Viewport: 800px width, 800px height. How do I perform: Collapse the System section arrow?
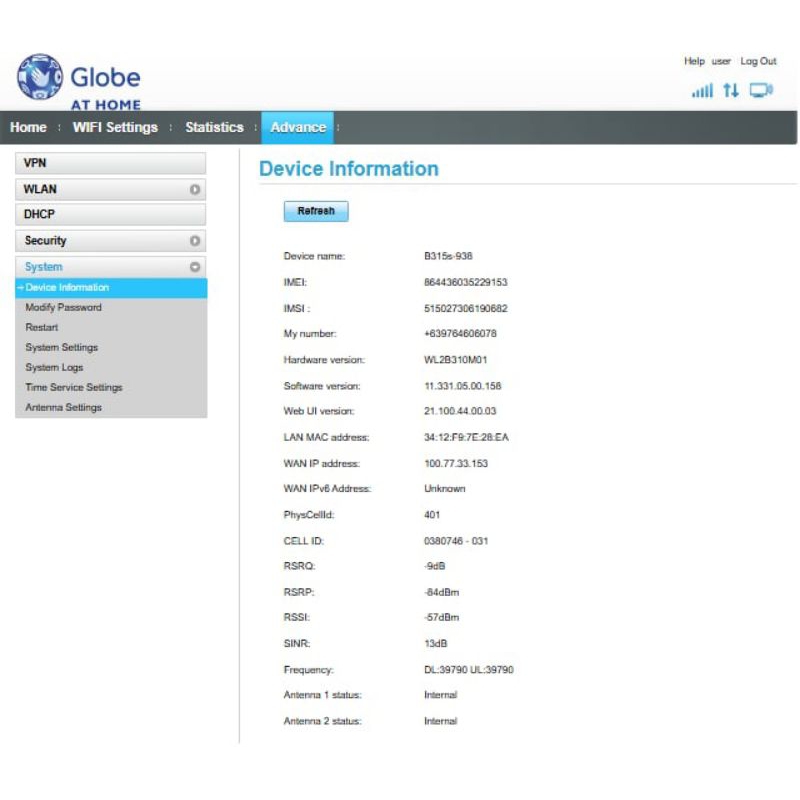(195, 267)
